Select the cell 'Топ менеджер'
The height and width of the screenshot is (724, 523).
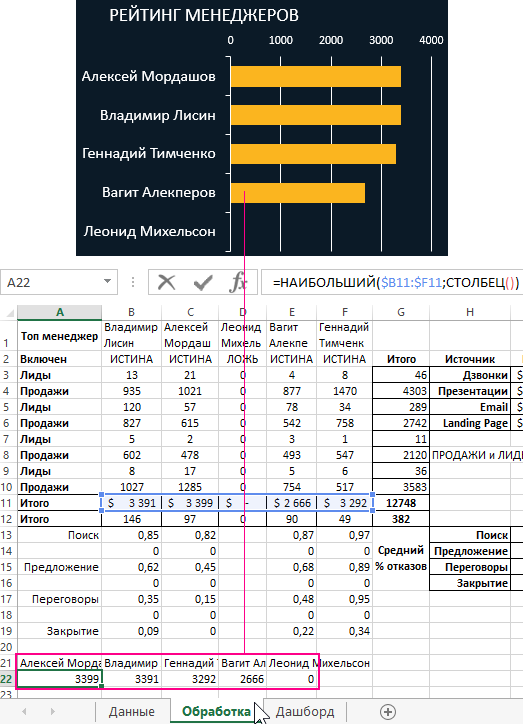tap(60, 336)
